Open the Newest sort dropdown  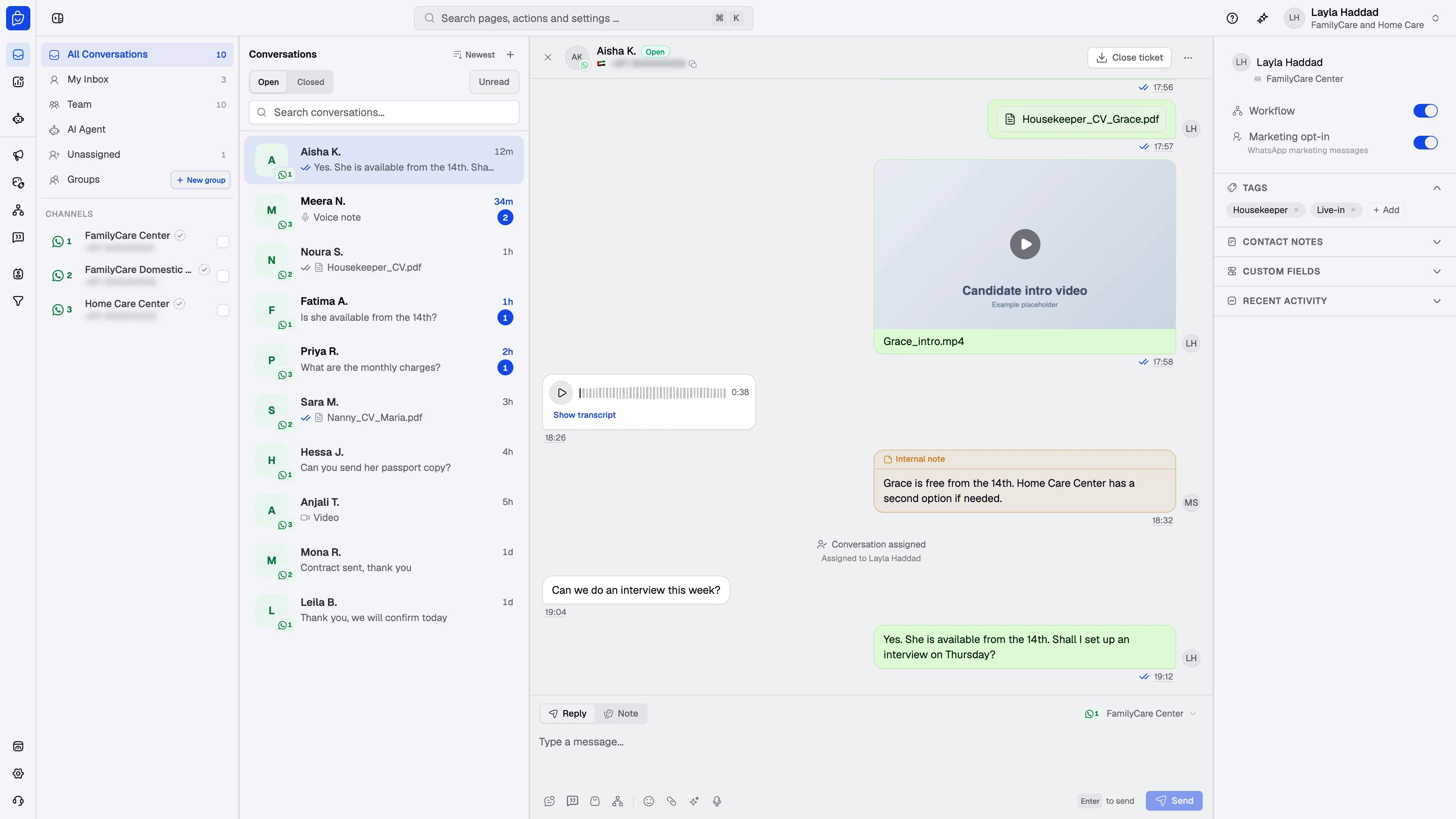[474, 55]
